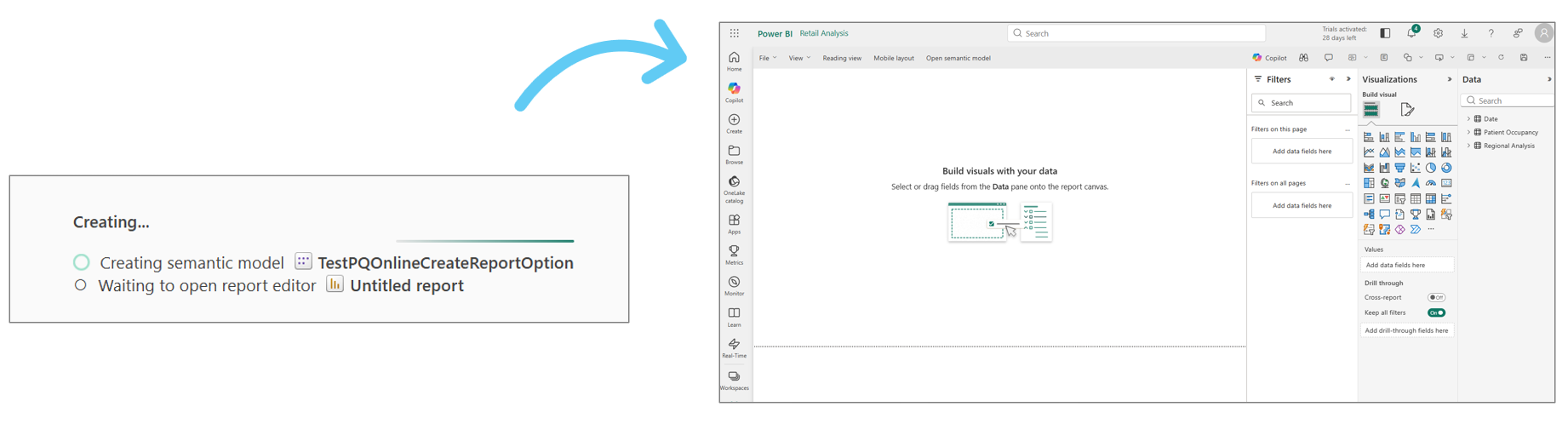Select the pie chart visual

coord(1431,168)
